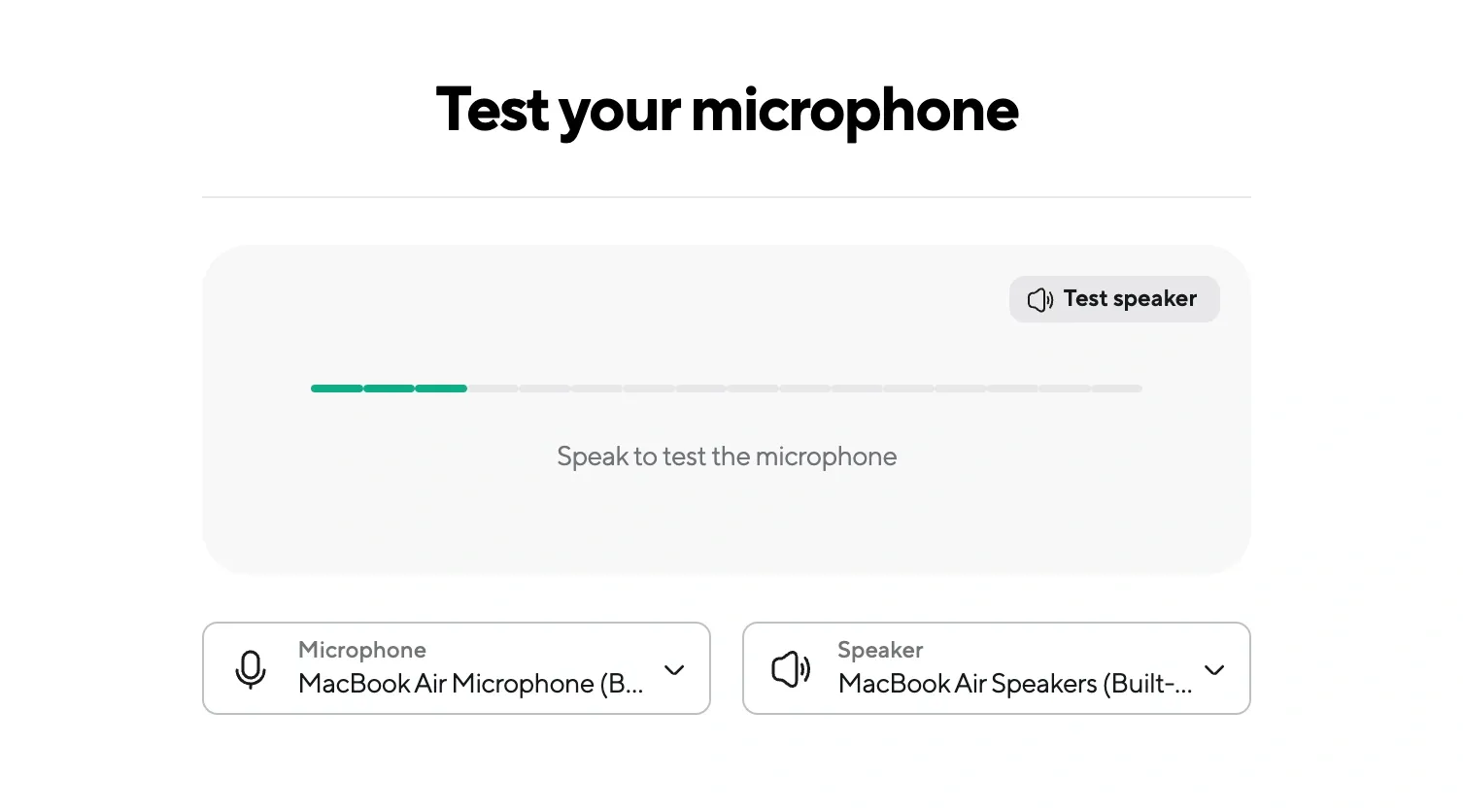Expand the Microphone dropdown chevron
Image resolution: width=1463 pixels, height=812 pixels.
click(674, 669)
